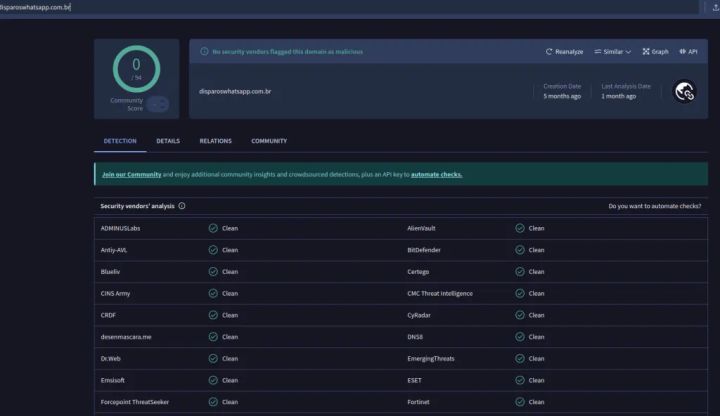This screenshot has height=416, width=720.
Task: Click info icon in no-vendors-flagged banner
Action: [x=204, y=51]
